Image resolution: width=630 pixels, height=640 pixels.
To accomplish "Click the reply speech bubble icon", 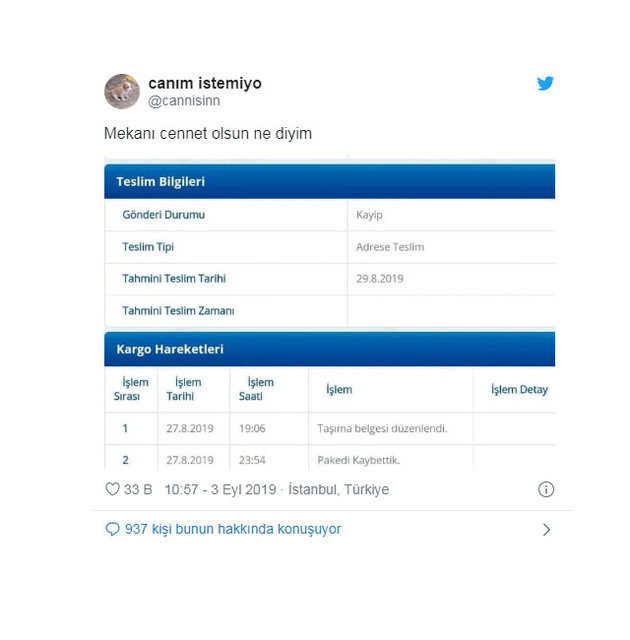I will pos(112,529).
